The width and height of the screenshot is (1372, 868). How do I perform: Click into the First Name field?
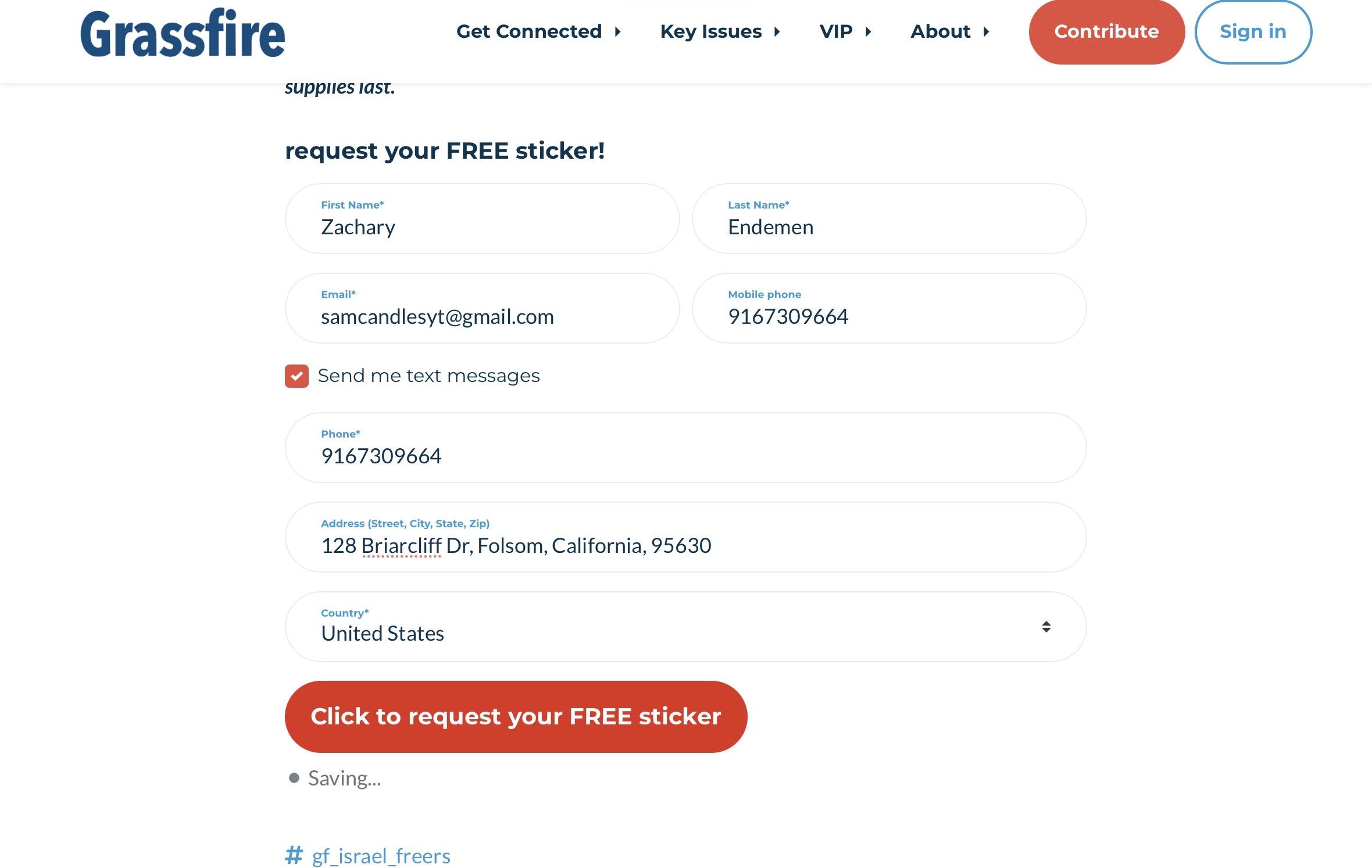(x=482, y=219)
